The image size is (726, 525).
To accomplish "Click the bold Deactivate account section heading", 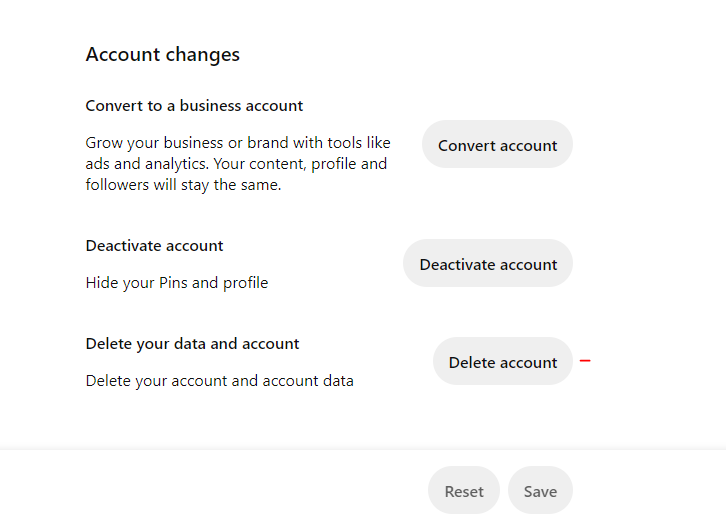I will 154,246.
